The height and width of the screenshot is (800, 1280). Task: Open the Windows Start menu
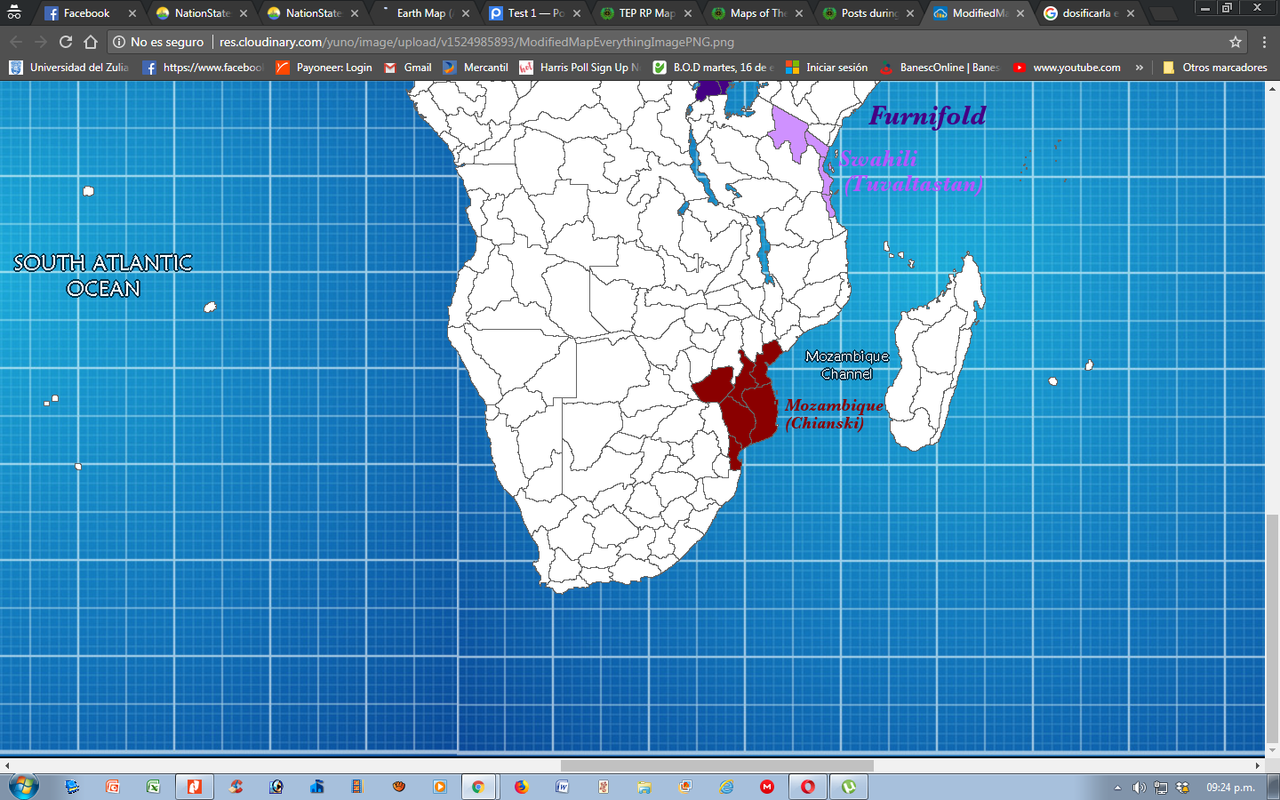(x=22, y=786)
